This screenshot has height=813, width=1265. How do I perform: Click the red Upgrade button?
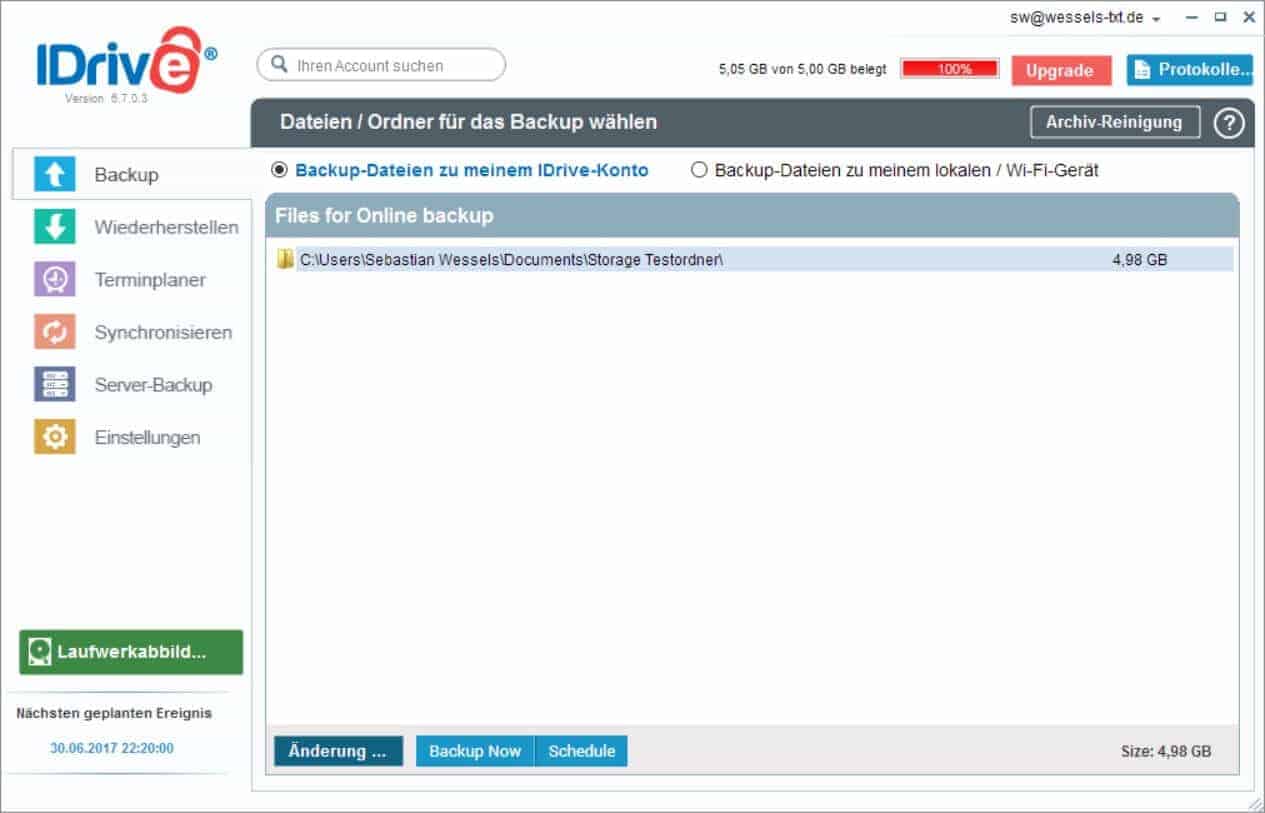click(x=1061, y=70)
